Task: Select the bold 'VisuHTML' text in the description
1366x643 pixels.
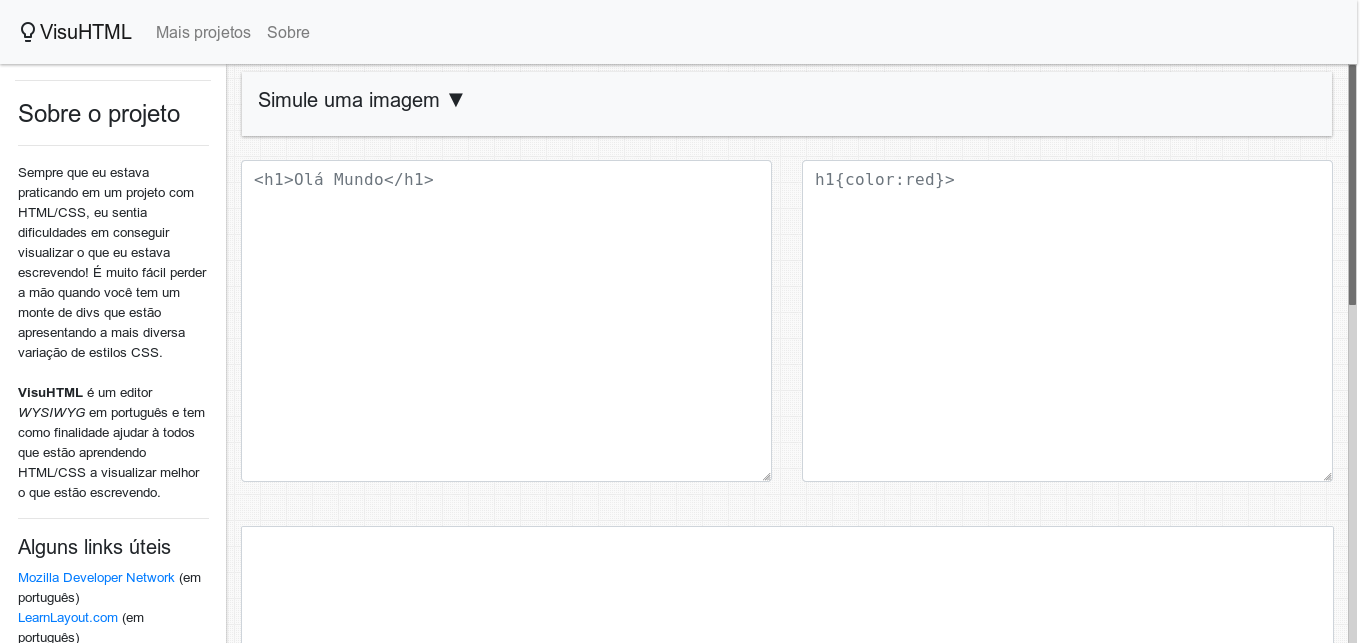Action: [50, 392]
